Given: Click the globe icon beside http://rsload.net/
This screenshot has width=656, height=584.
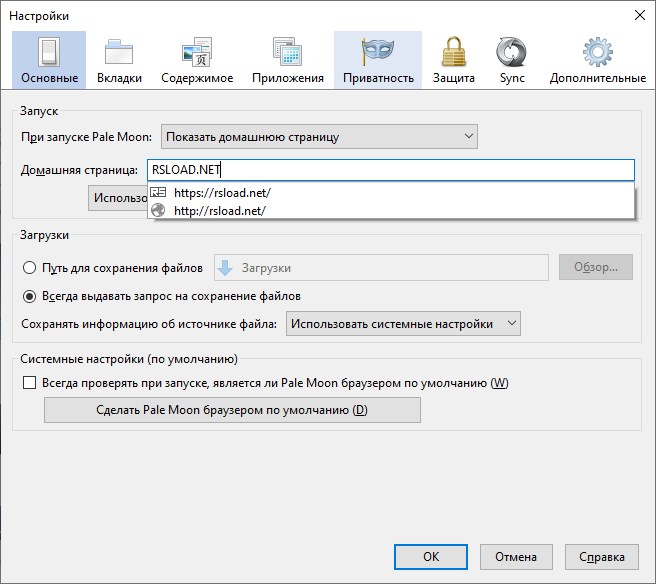Looking at the screenshot, I should [x=158, y=210].
